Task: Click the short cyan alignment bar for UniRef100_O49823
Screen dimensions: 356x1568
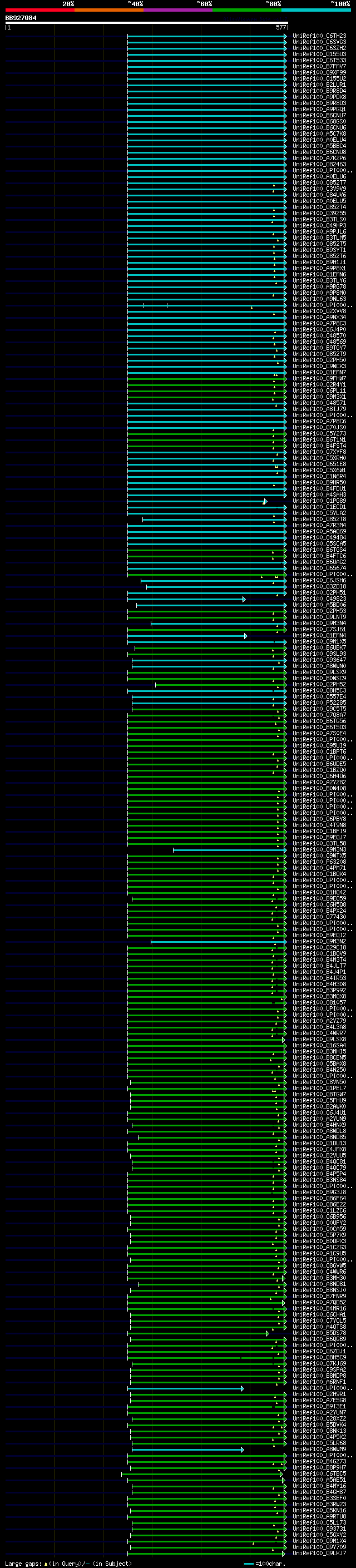Action: [x=187, y=600]
